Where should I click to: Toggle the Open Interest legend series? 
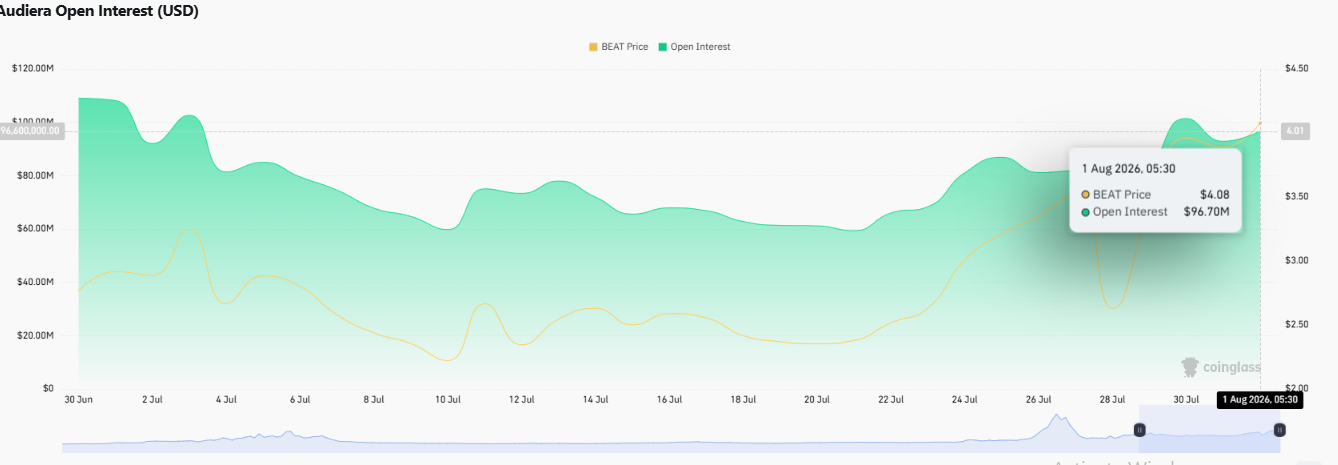[x=694, y=47]
